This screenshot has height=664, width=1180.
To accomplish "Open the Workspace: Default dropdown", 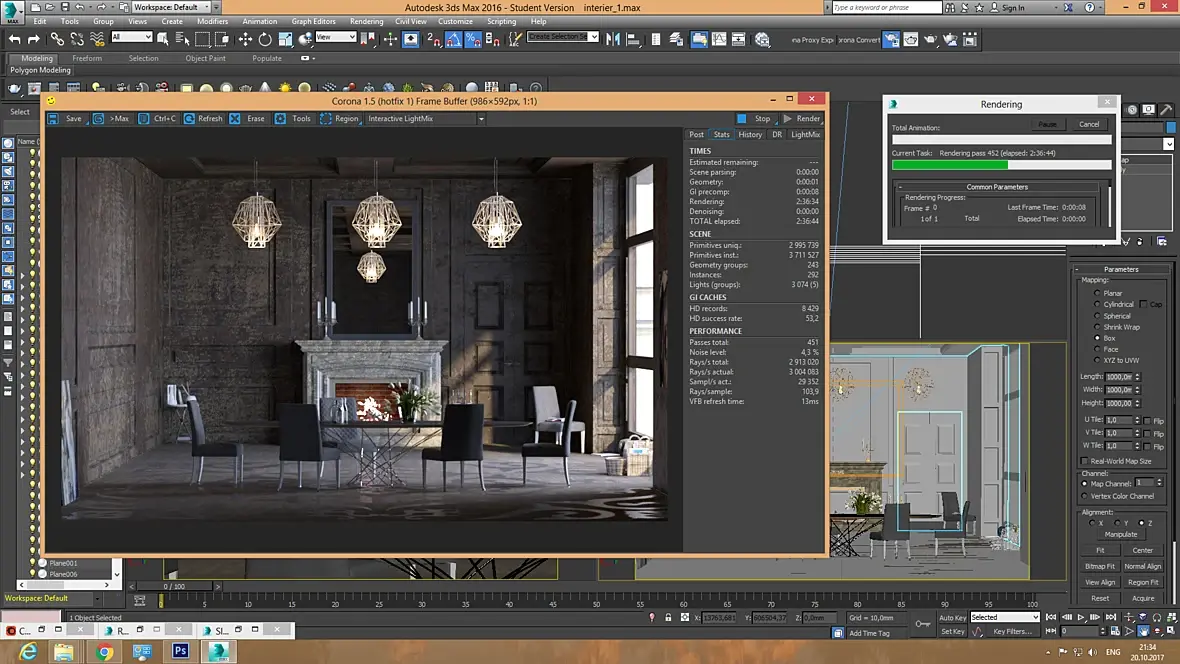I will (x=172, y=7).
